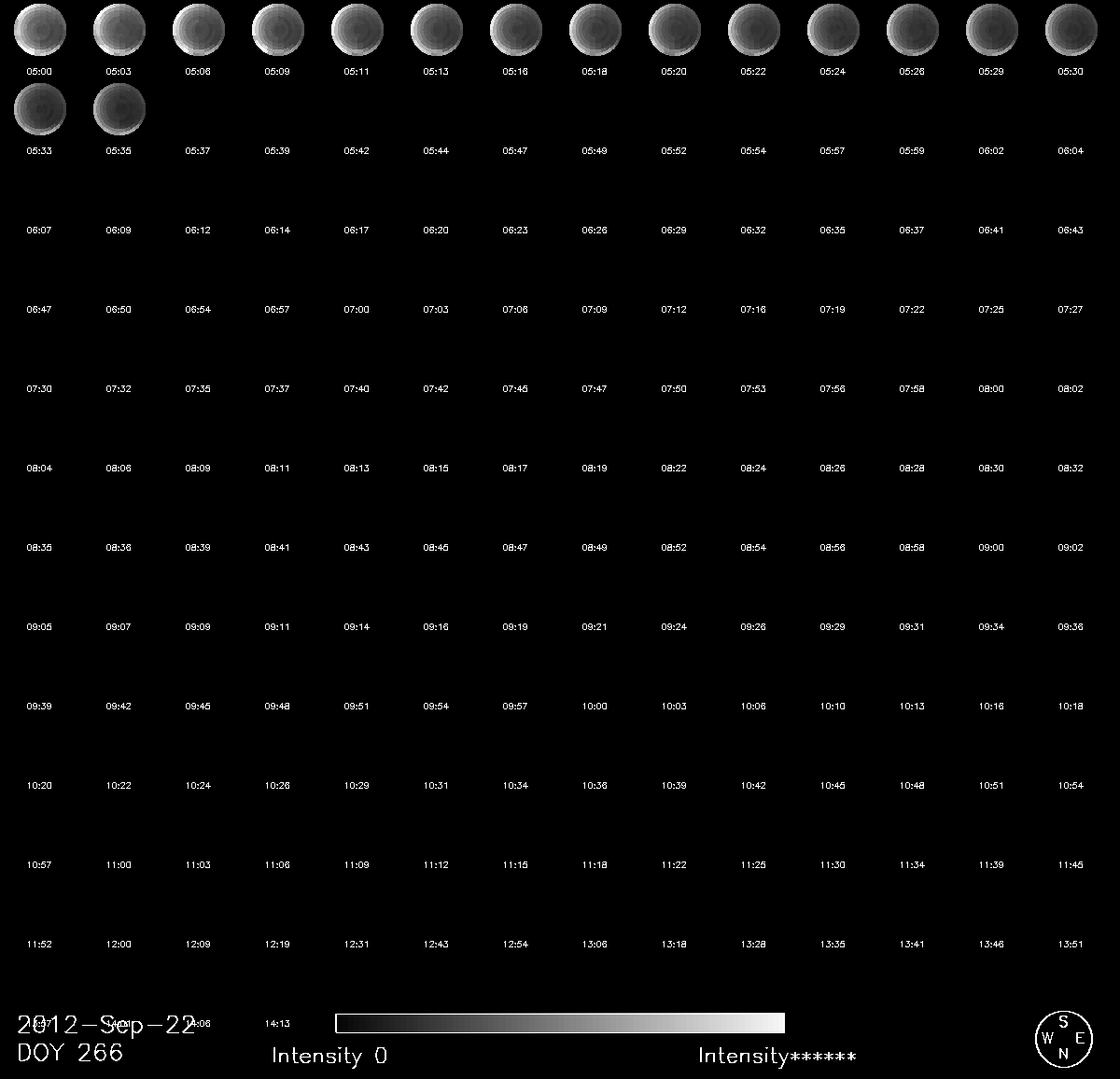This screenshot has width=1120, height=1079.
Task: Select the last disk thumbnail labeled 05:35
Action: (119, 109)
